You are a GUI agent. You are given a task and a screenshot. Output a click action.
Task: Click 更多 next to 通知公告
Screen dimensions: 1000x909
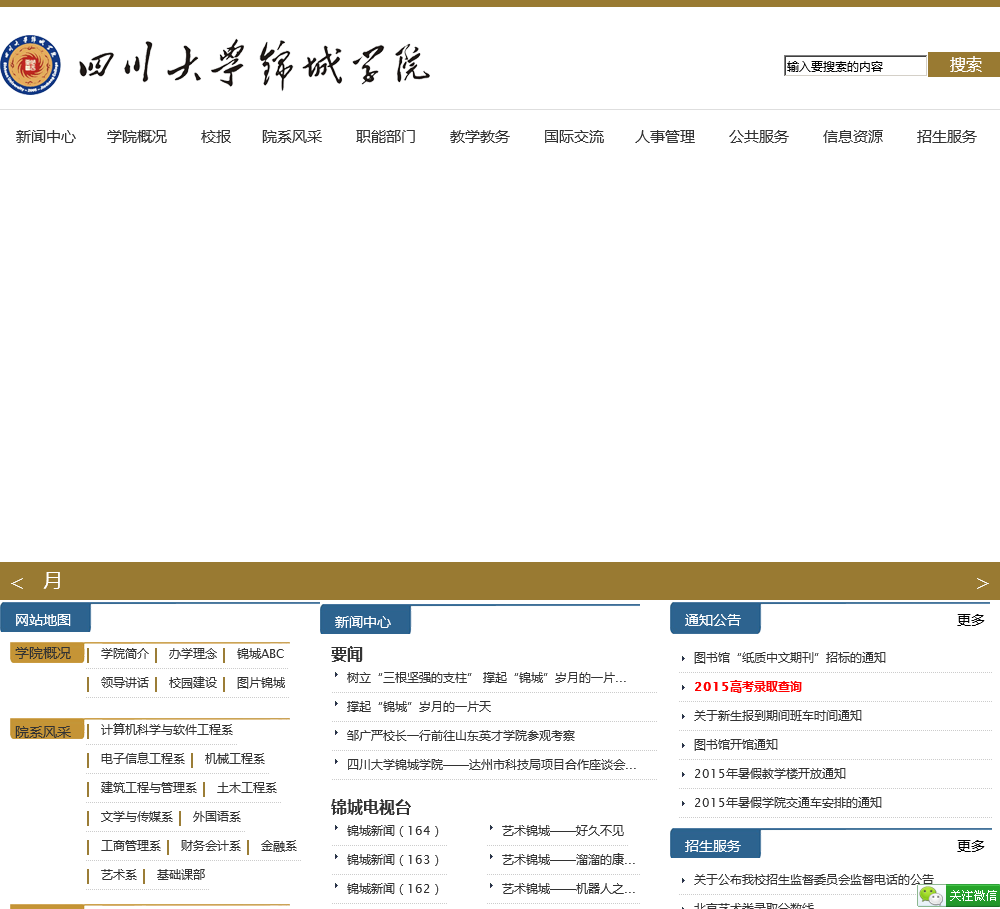pos(971,619)
